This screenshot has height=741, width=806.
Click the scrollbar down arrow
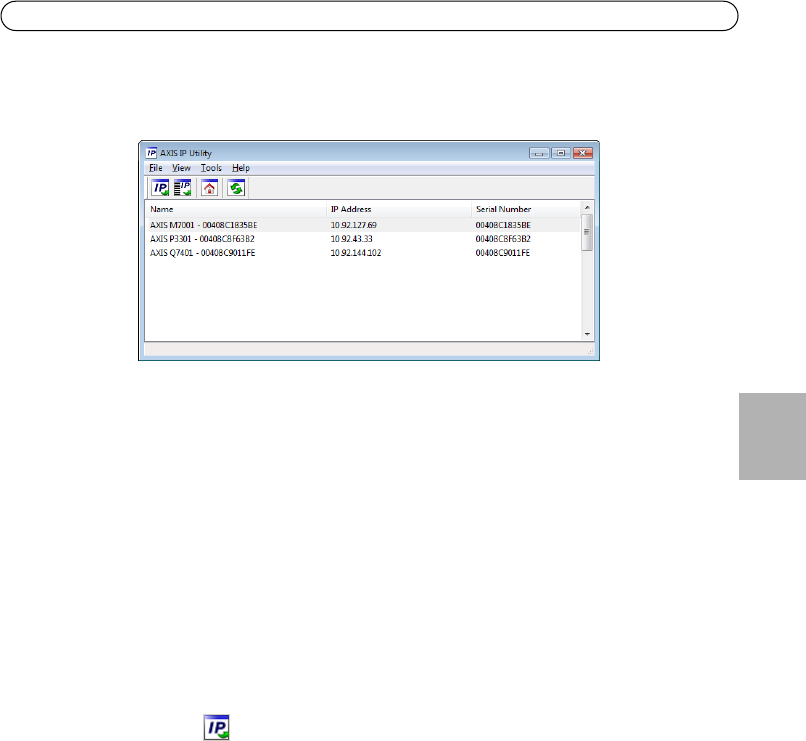587,335
